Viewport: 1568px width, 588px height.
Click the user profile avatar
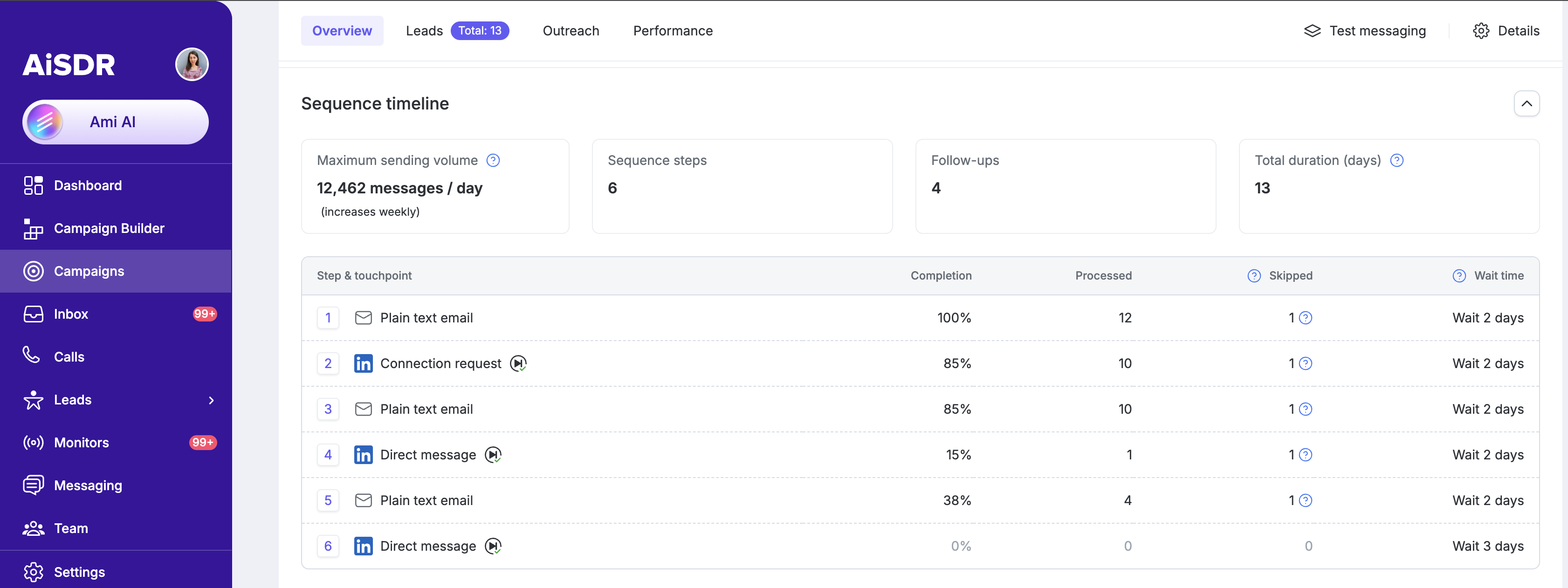click(x=192, y=64)
